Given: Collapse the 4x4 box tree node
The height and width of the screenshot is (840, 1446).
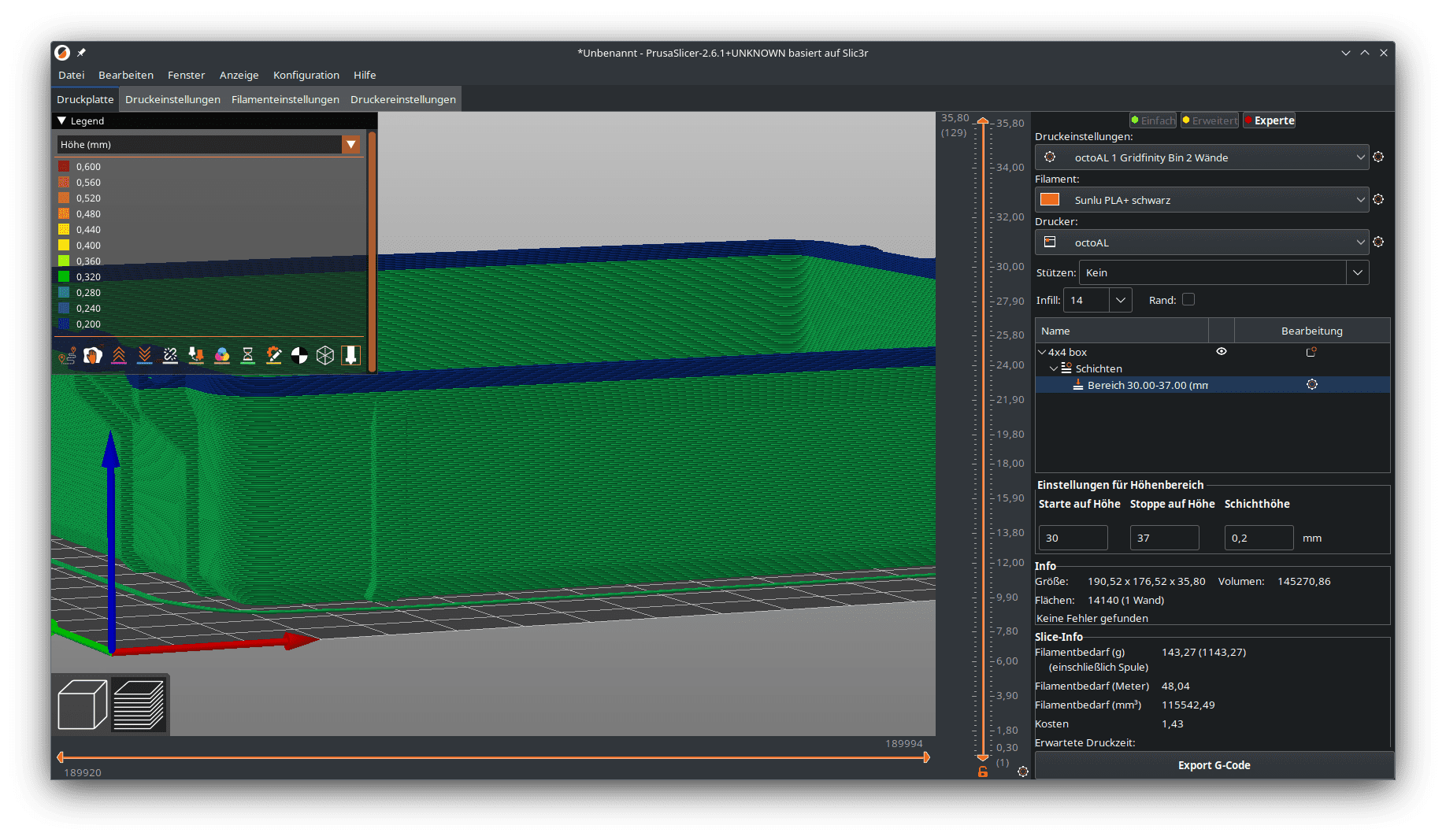Looking at the screenshot, I should pyautogui.click(x=1042, y=352).
